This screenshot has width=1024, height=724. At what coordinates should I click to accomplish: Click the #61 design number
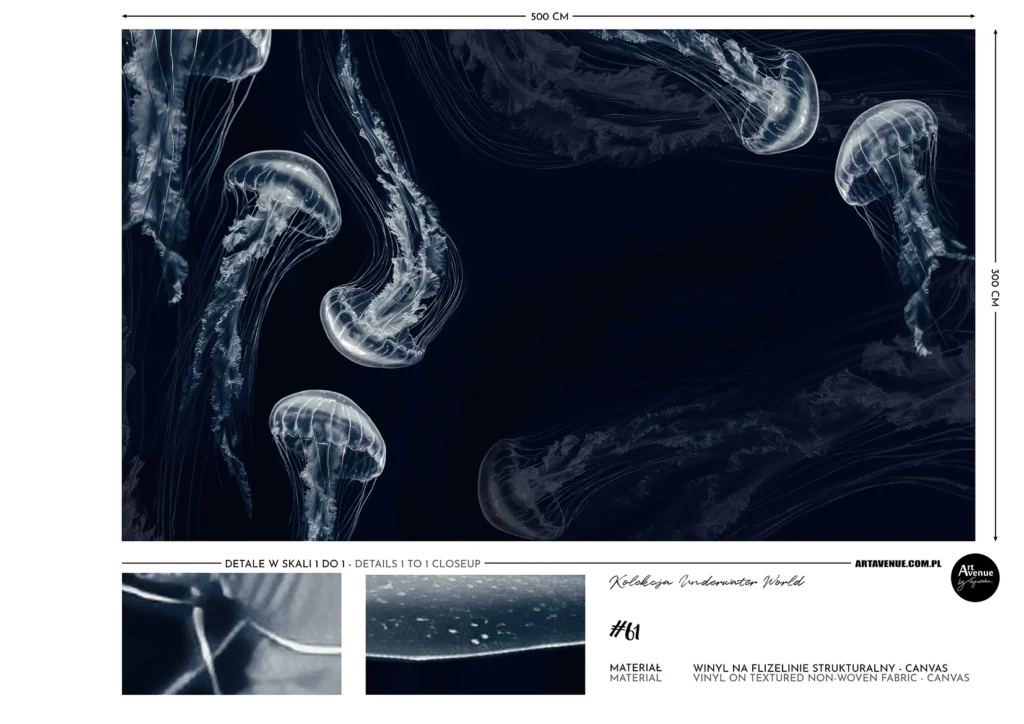(624, 630)
